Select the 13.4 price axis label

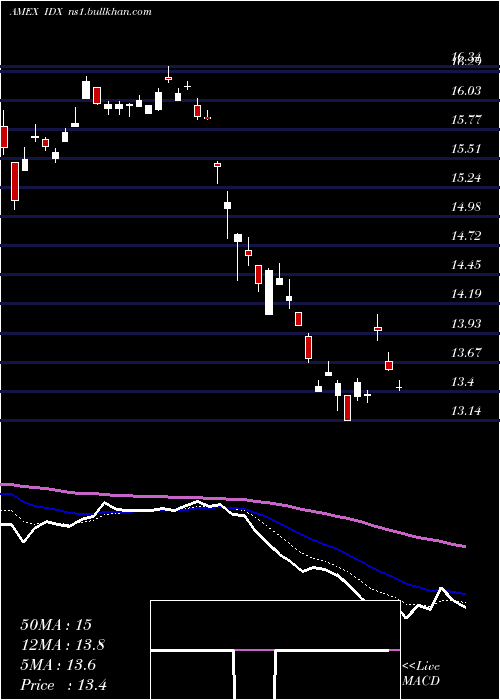click(x=462, y=382)
